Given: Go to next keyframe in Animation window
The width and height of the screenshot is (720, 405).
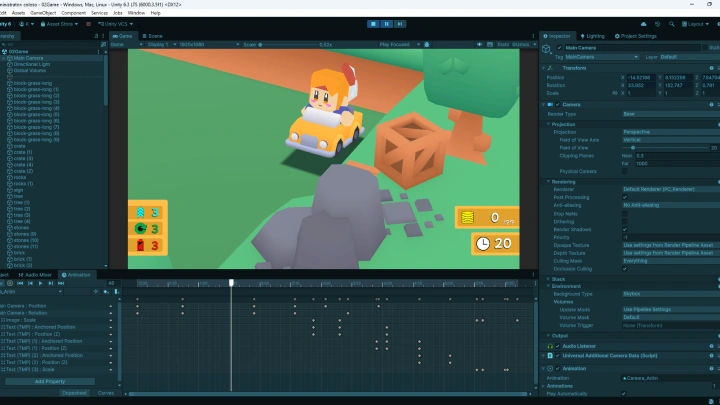Looking at the screenshot, I should pos(51,283).
